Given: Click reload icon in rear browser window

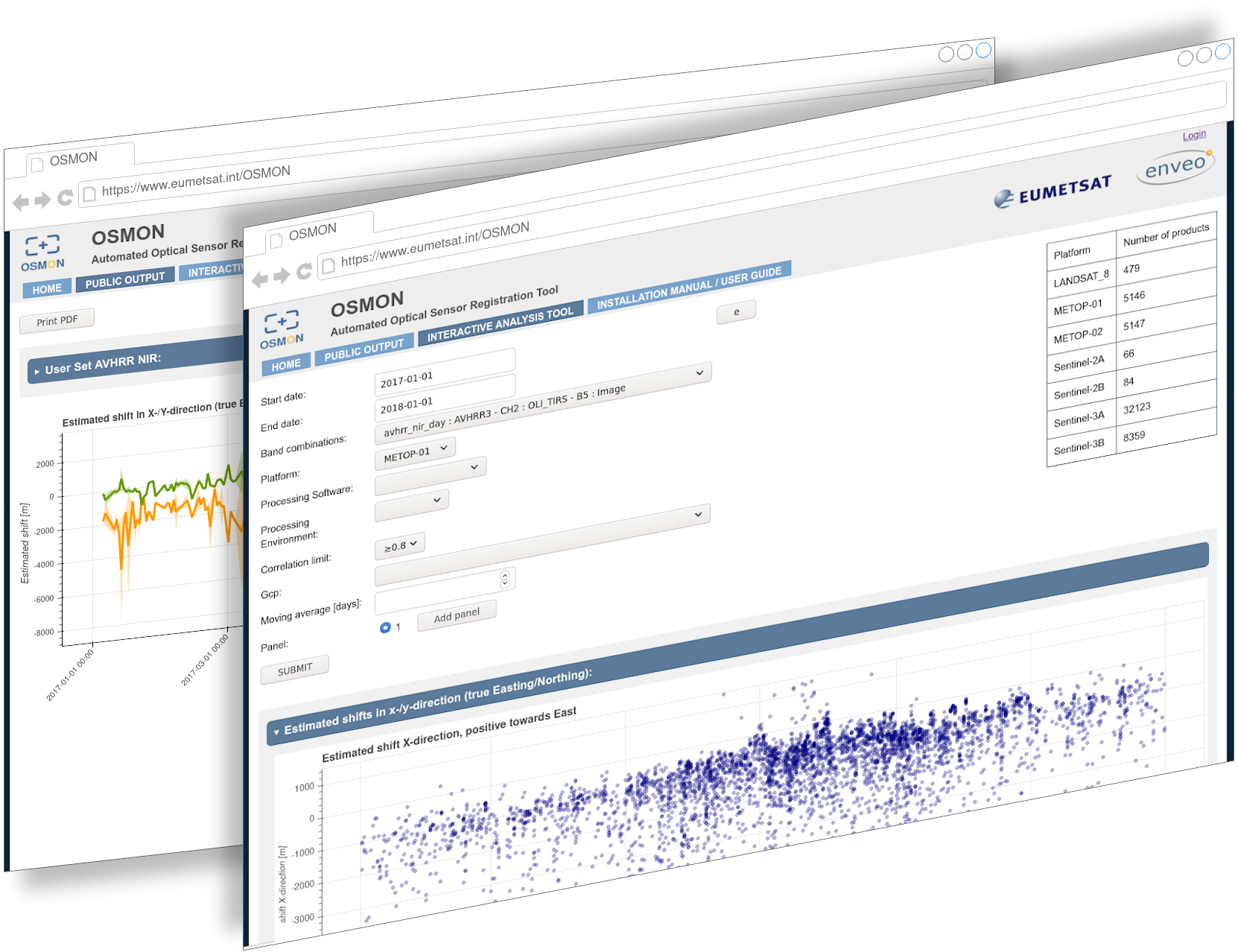Looking at the screenshot, I should [x=65, y=197].
